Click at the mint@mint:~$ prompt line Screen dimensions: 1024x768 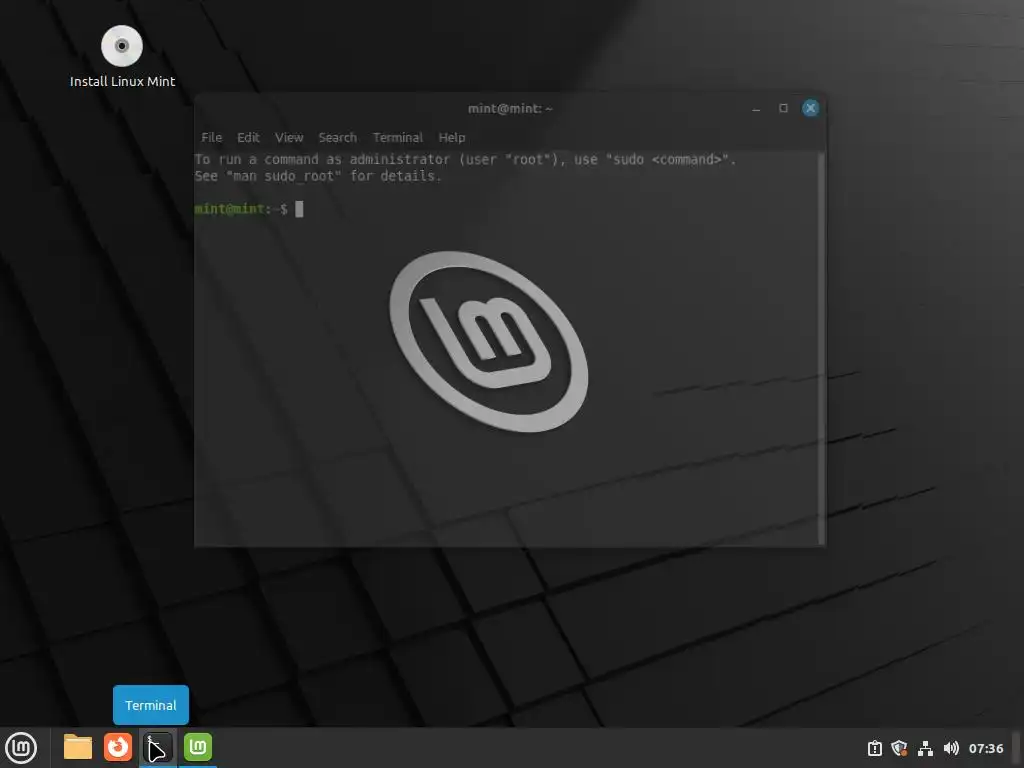coord(249,209)
